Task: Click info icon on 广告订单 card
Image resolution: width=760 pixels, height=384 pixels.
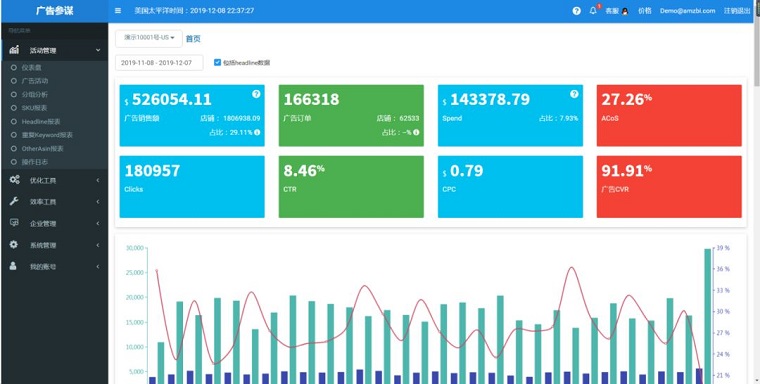Action: pyautogui.click(x=416, y=132)
